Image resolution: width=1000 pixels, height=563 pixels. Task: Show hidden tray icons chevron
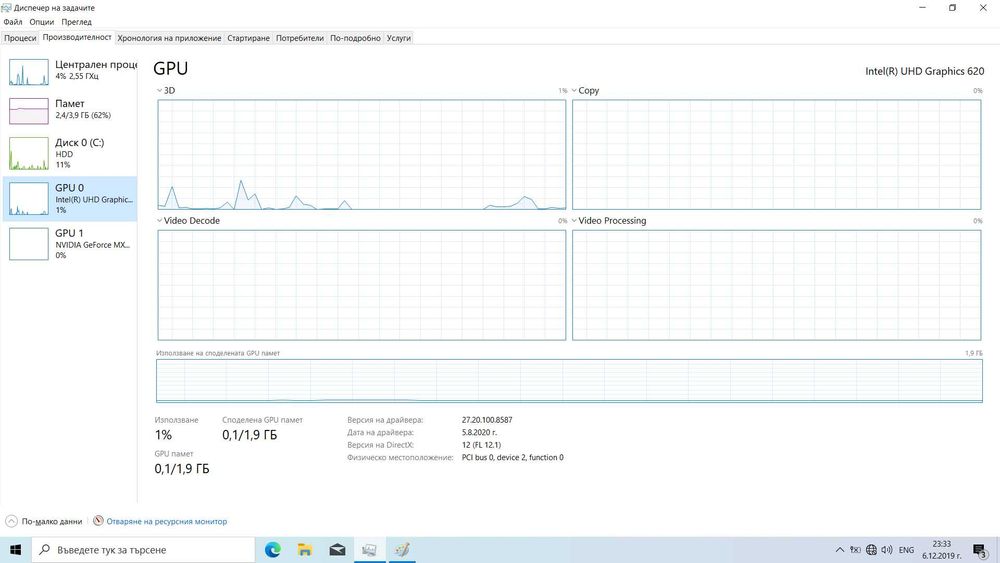(840, 550)
